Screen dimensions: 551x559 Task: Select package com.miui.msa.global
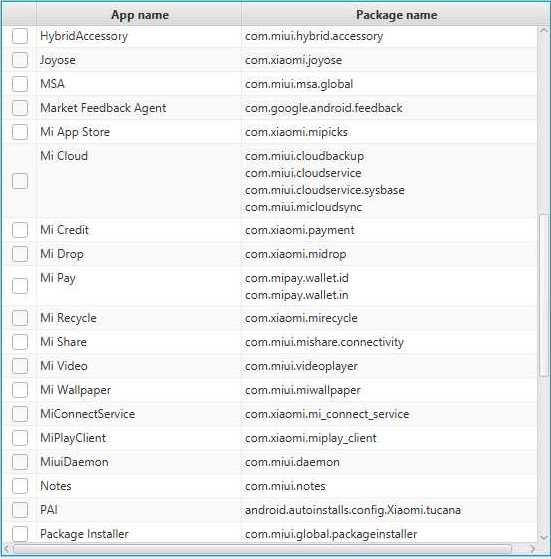pos(299,84)
